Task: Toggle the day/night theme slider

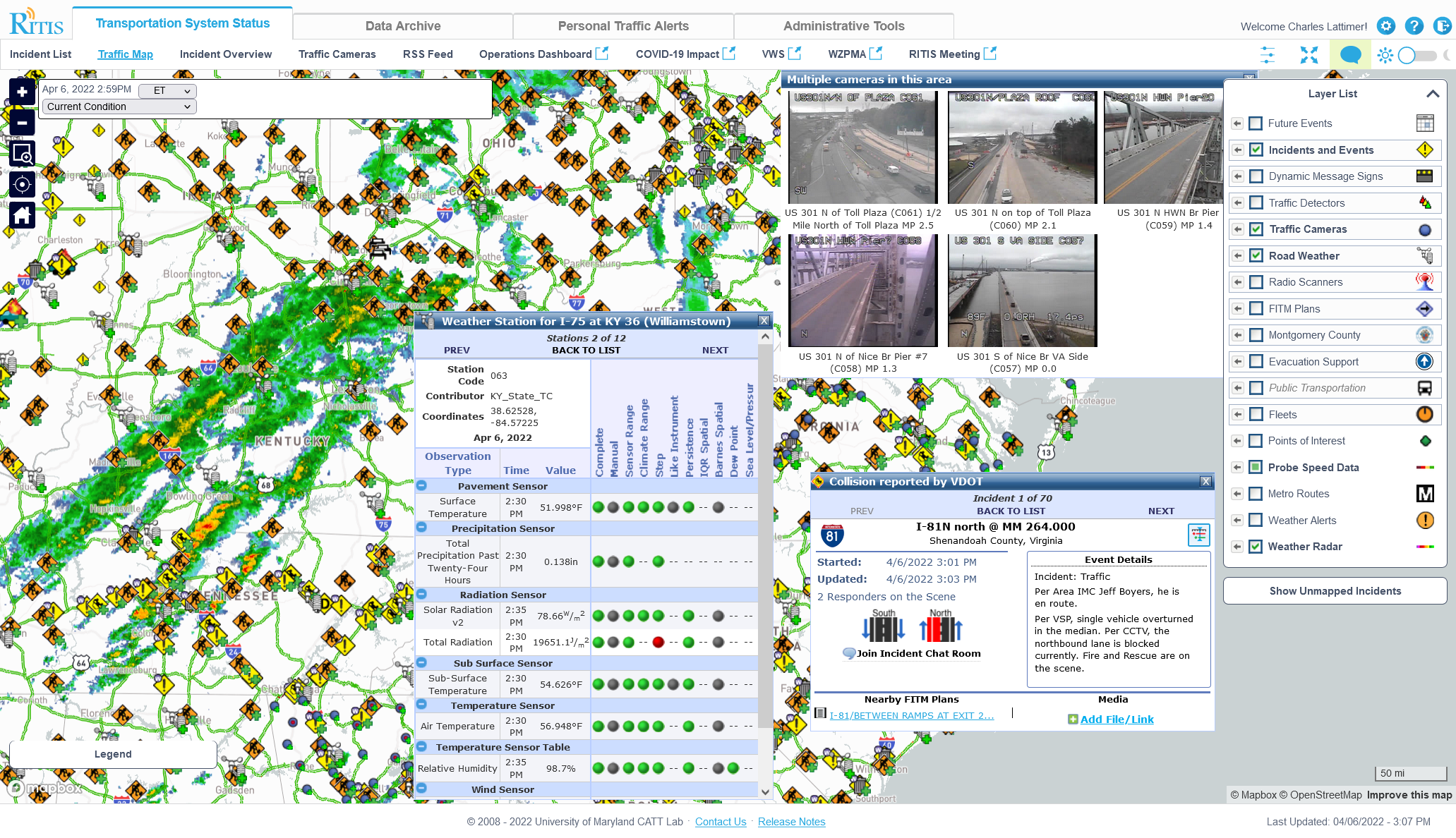Action: tap(1416, 54)
